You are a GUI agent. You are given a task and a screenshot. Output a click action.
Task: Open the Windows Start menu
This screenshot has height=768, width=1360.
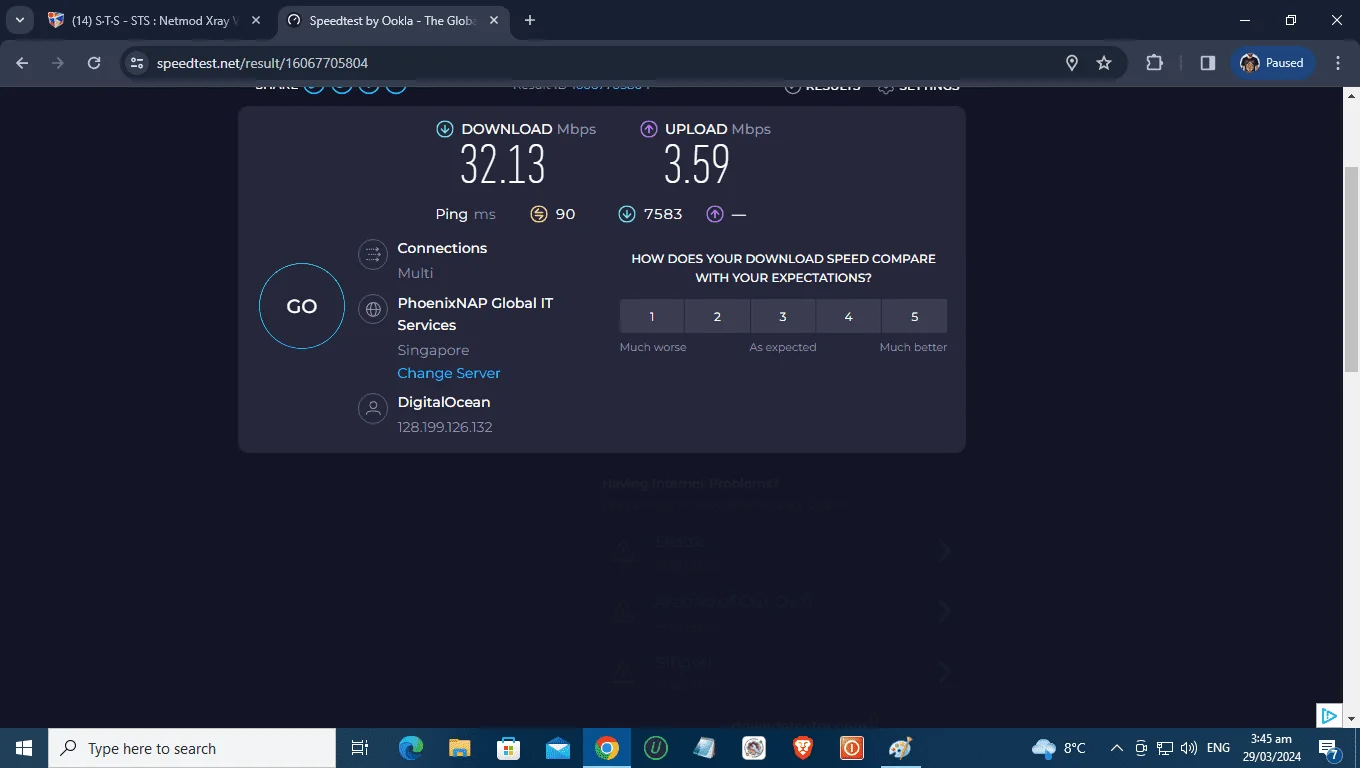[x=24, y=748]
